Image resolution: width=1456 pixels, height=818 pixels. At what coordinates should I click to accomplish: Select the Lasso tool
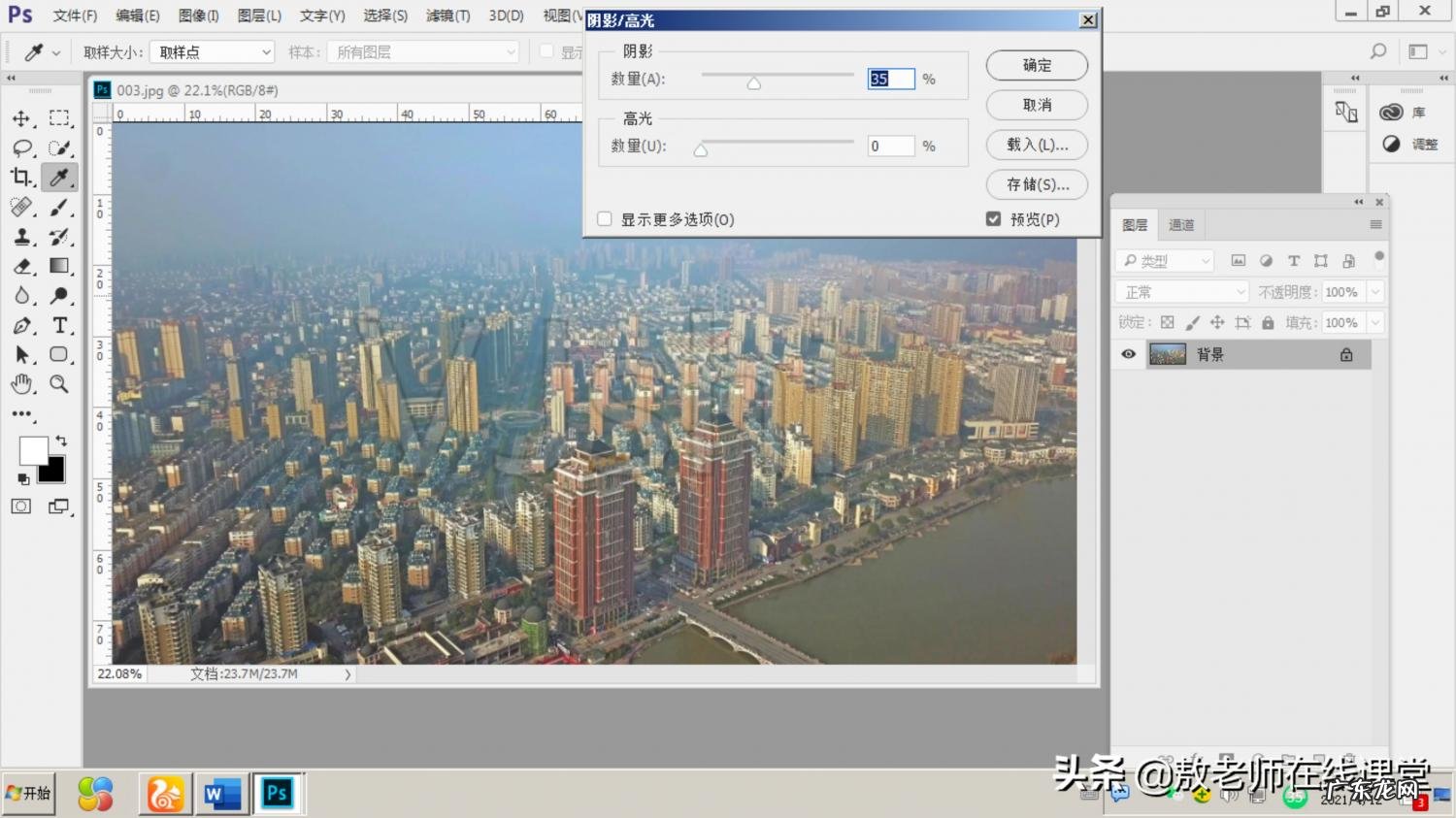(21, 147)
